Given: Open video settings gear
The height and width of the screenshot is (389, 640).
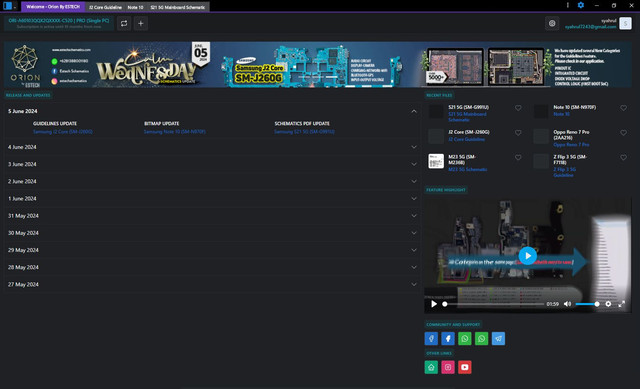Looking at the screenshot, I should (x=608, y=304).
